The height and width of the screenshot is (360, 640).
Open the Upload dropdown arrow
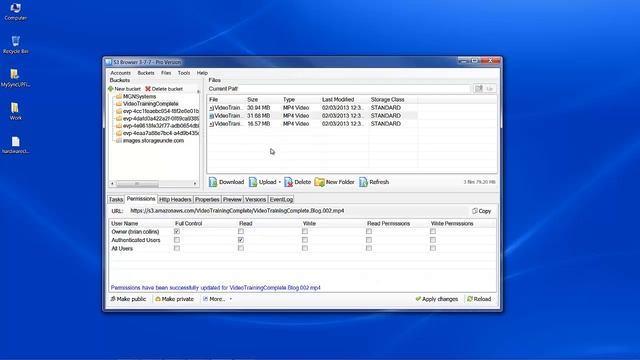coord(280,182)
